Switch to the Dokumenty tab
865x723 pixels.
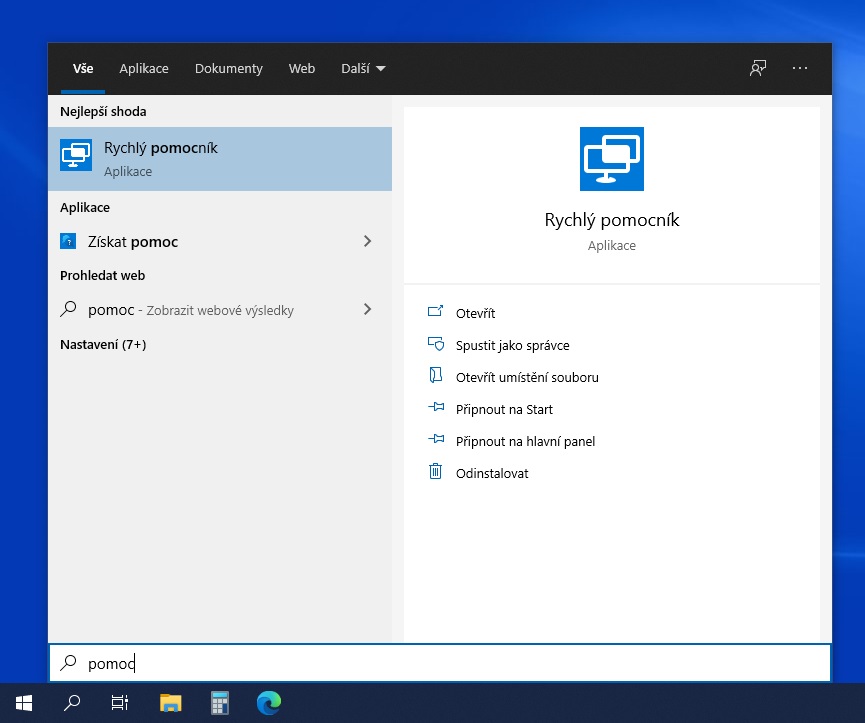pyautogui.click(x=228, y=68)
